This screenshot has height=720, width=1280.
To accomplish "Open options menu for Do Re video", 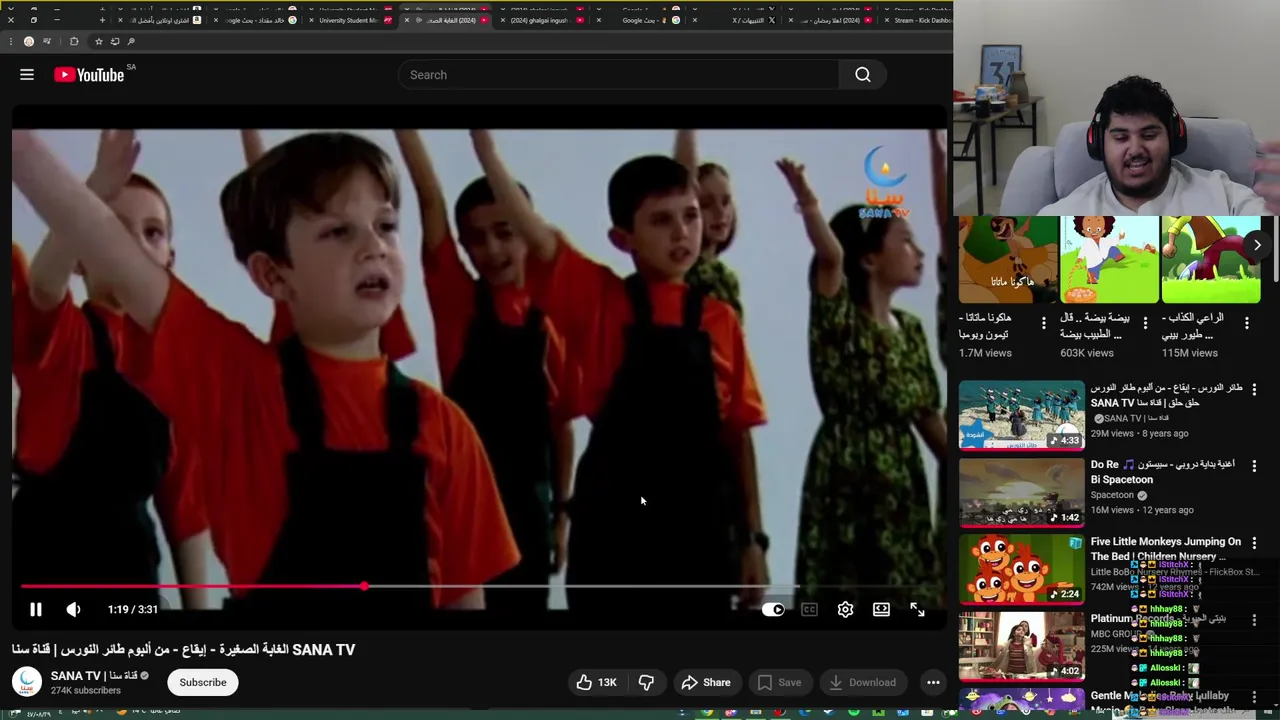I will click(1254, 466).
